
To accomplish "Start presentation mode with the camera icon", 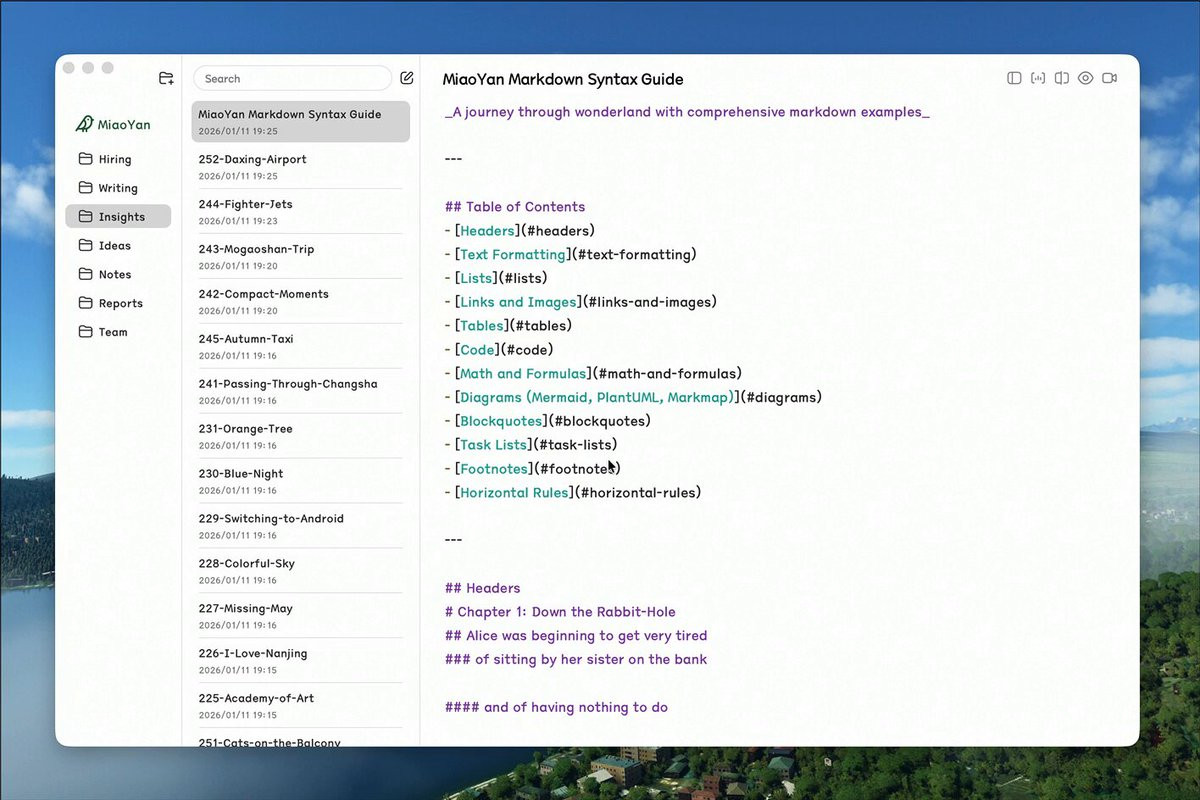I will click(1109, 78).
